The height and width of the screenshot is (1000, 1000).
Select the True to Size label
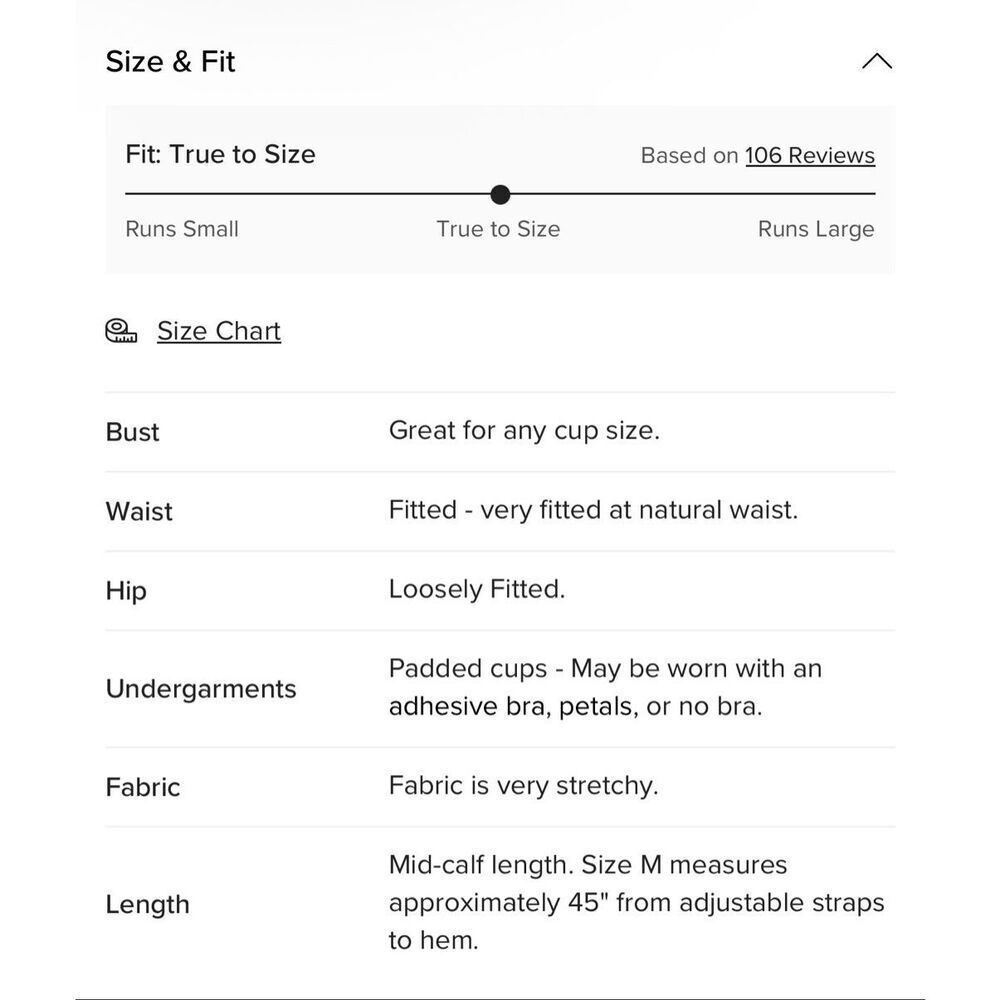coord(498,229)
